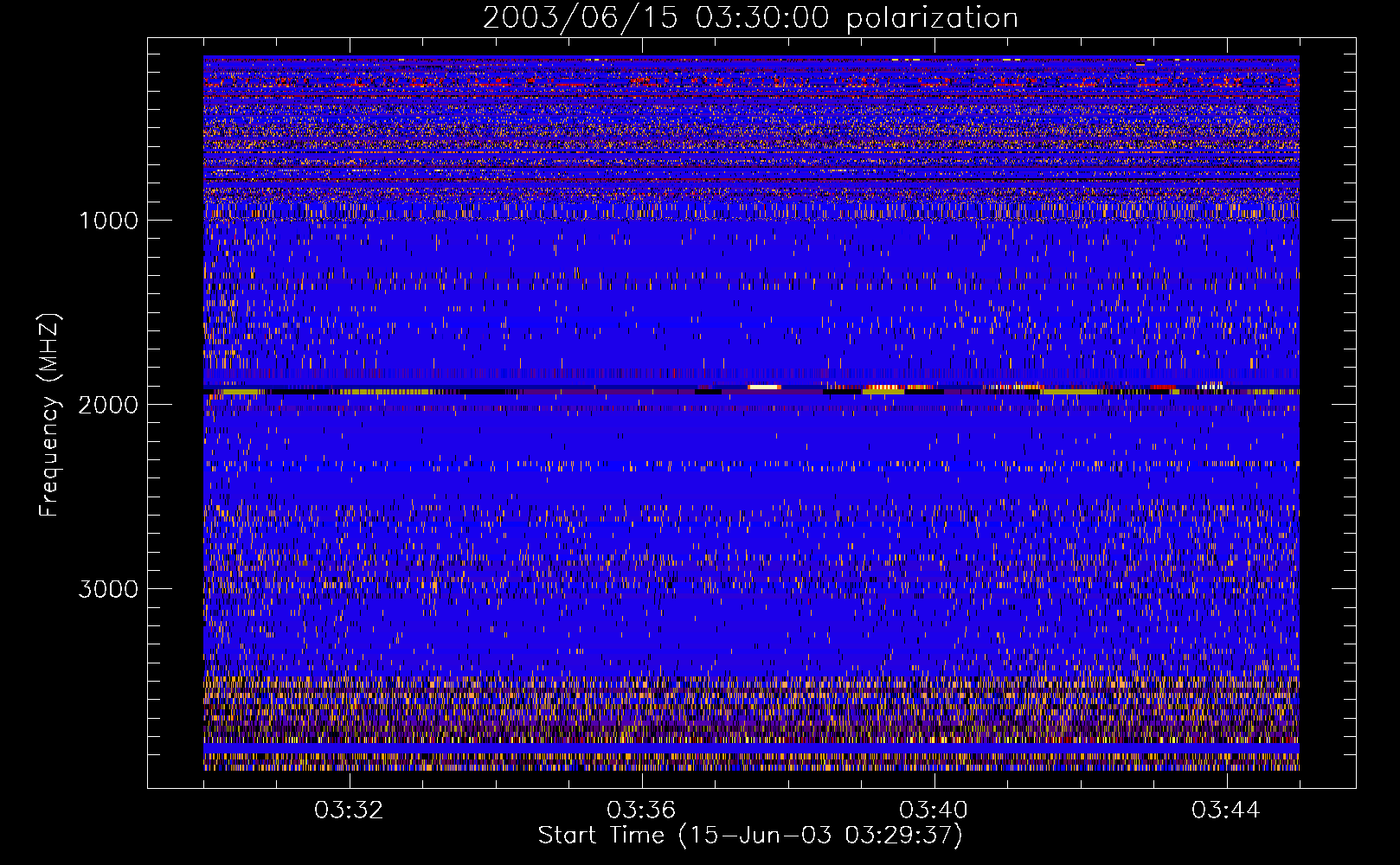1400x865 pixels.
Task: Click the 3000 frequency tick label
Action: pos(108,589)
